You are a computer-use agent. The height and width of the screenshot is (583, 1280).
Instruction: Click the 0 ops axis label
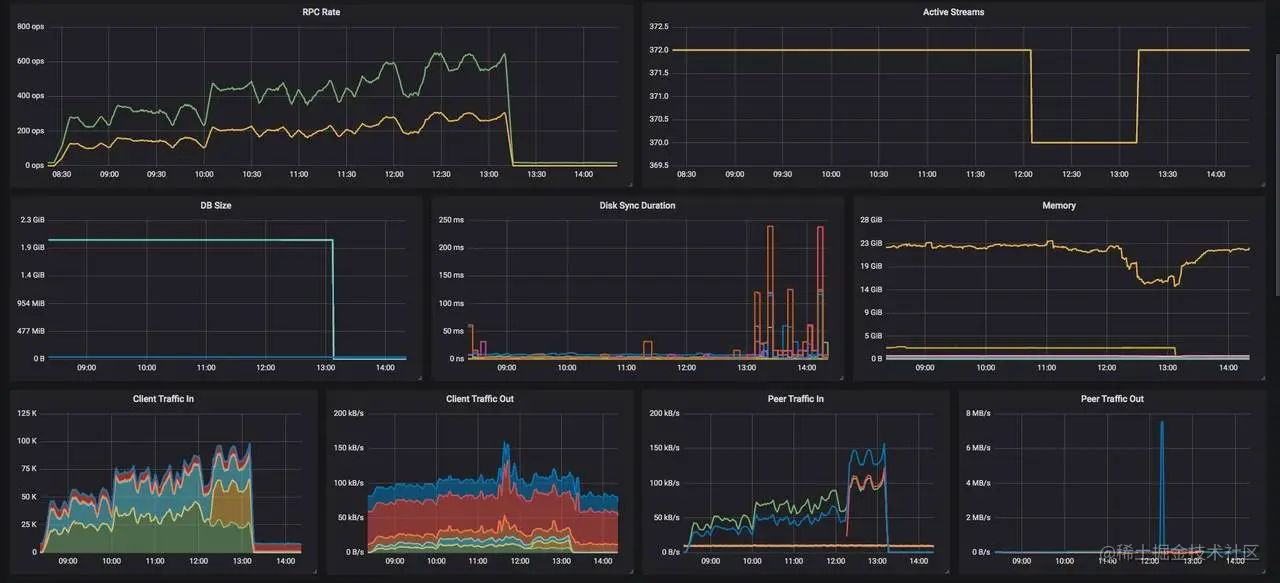(34, 165)
